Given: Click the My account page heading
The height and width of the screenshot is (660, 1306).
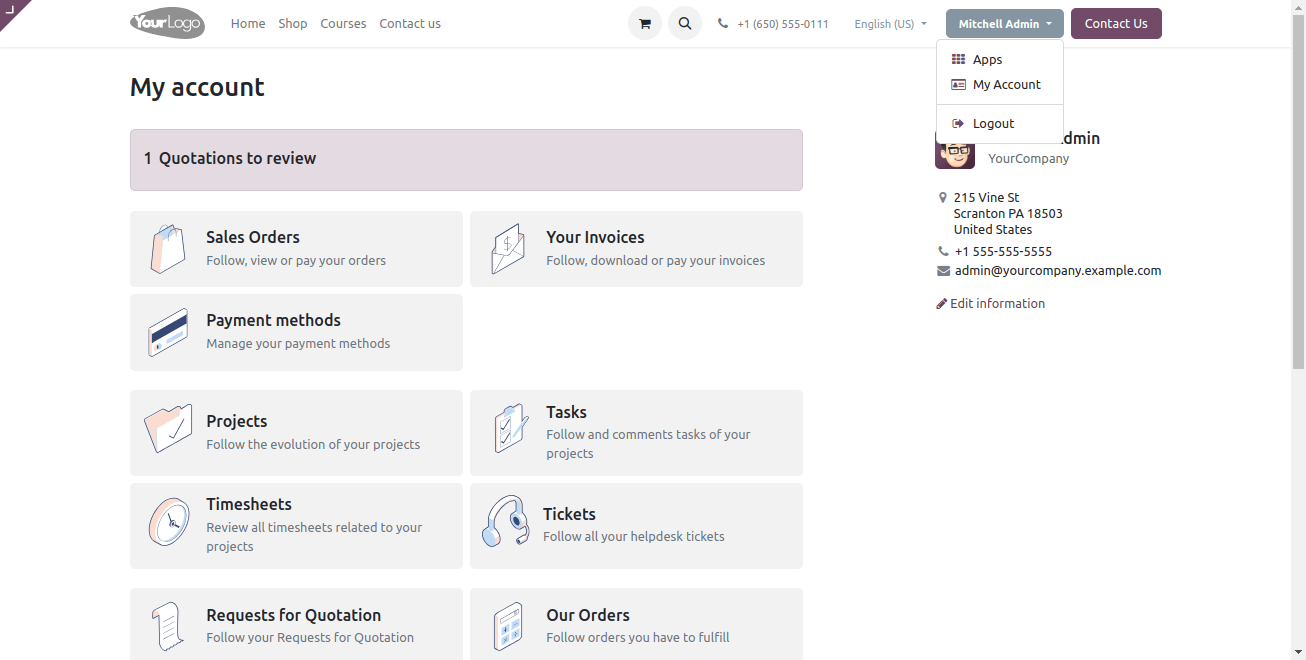Looking at the screenshot, I should click(197, 87).
